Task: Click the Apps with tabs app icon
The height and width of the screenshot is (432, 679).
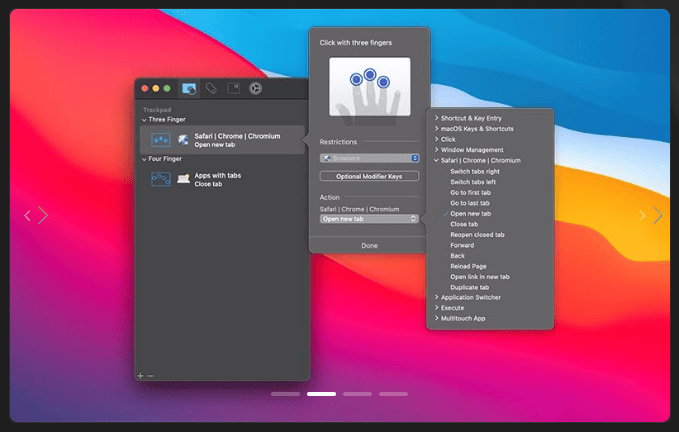Action: (183, 179)
